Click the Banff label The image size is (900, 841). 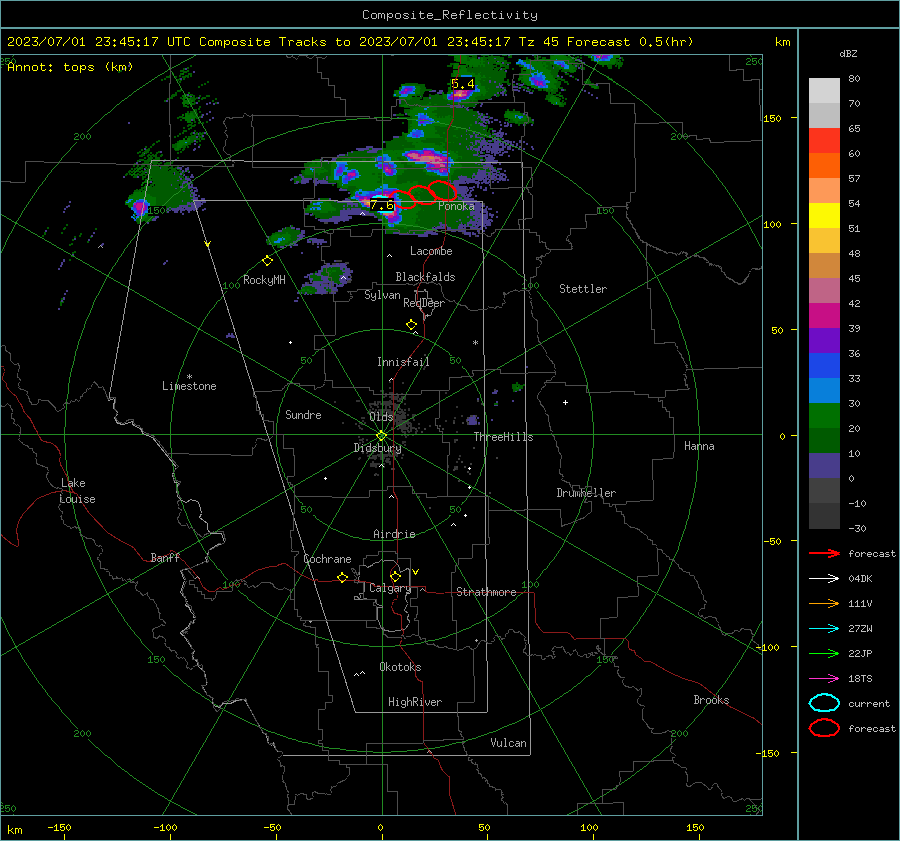tap(165, 557)
